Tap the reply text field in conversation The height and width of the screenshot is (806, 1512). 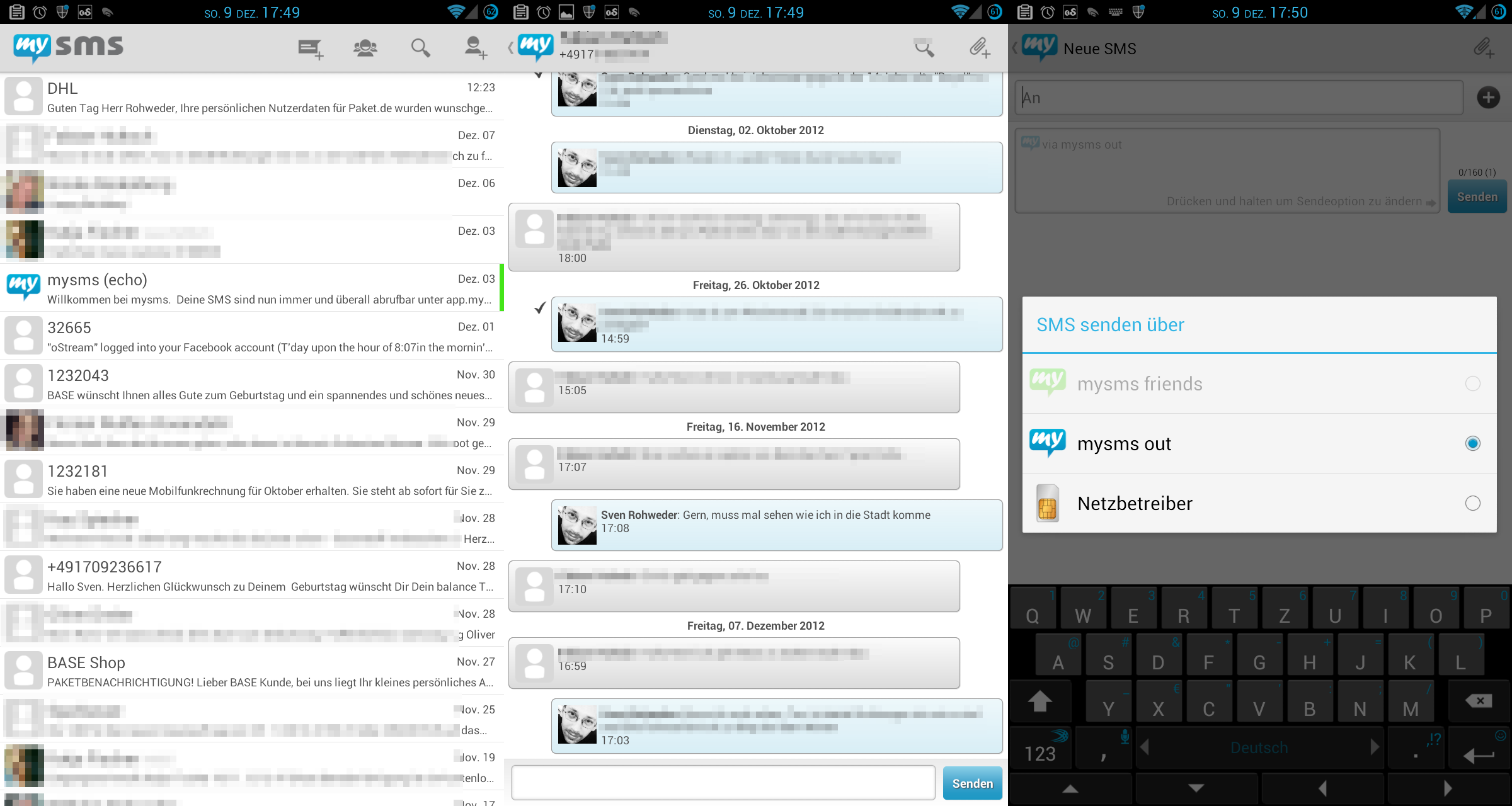[723, 783]
